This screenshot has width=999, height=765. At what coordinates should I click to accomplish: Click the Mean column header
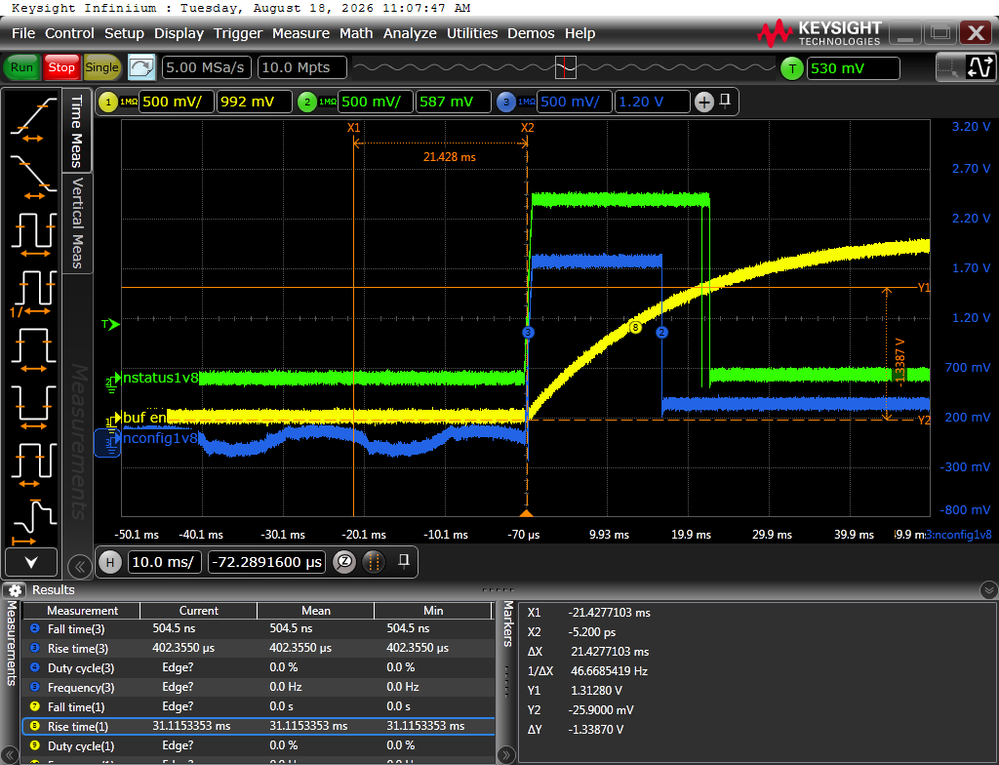pyautogui.click(x=315, y=610)
